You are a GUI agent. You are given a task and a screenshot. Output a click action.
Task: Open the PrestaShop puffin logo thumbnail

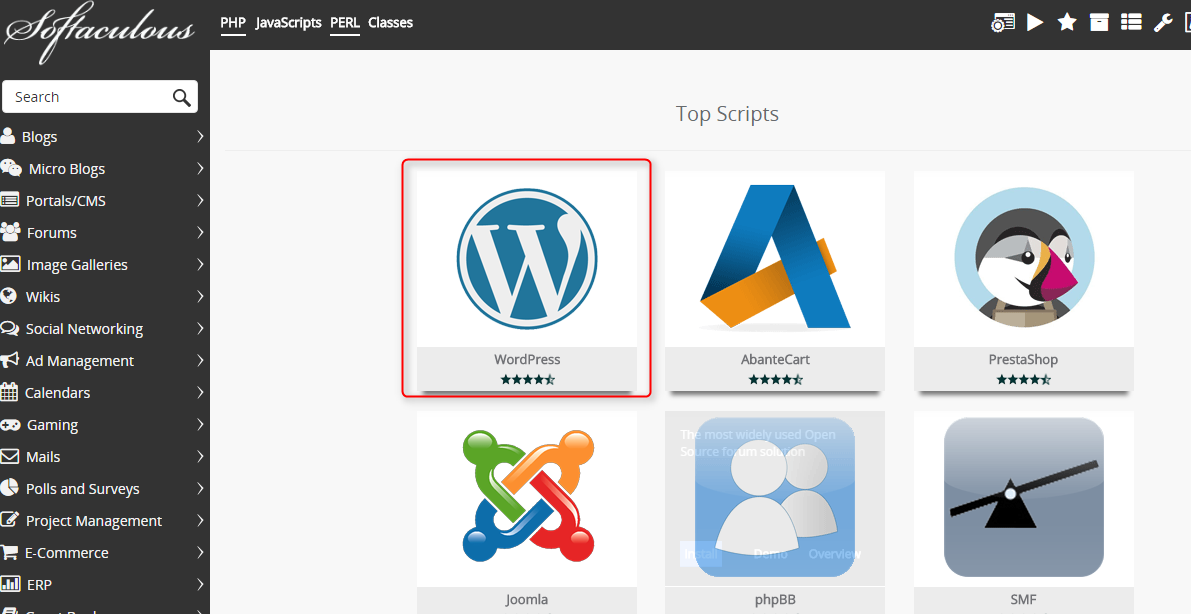[x=1024, y=259]
